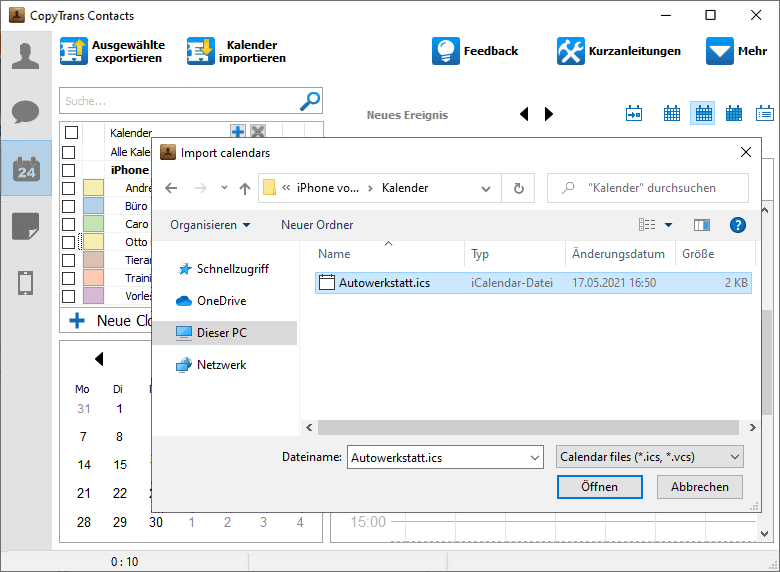Select Calendar section in left sidebar

pyautogui.click(x=26, y=169)
